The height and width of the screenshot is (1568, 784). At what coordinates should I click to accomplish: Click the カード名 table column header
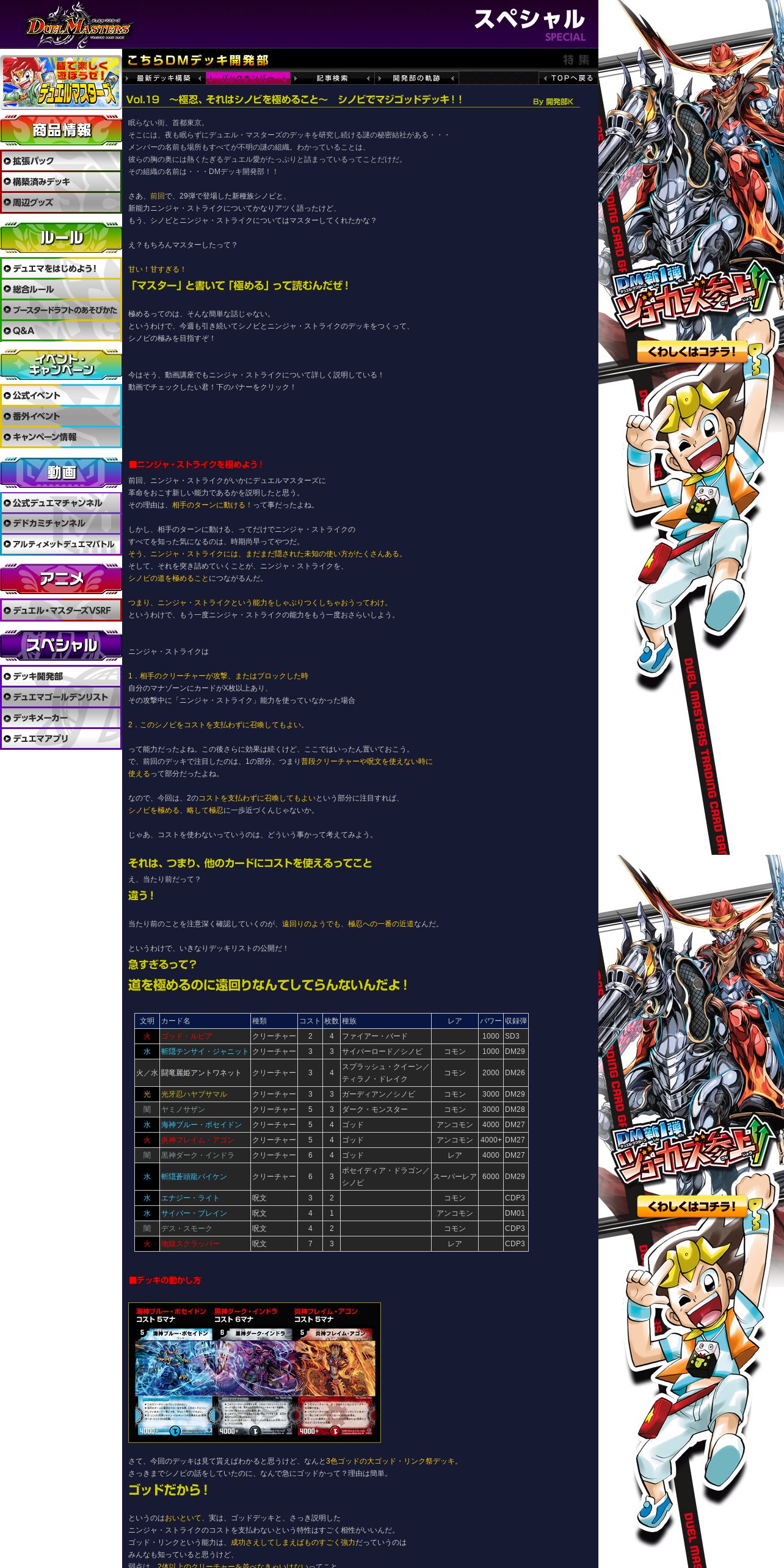205,1021
